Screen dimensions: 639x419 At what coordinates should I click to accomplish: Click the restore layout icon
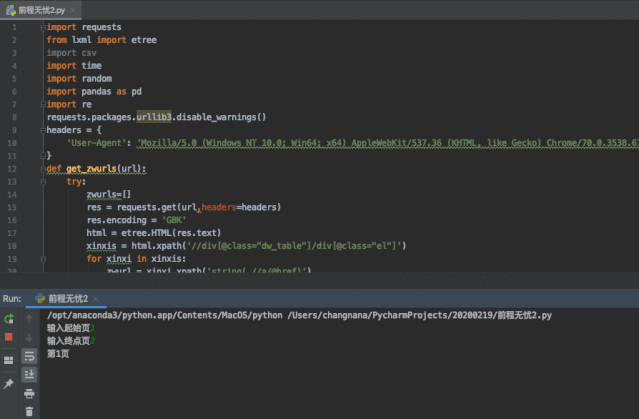(9, 359)
